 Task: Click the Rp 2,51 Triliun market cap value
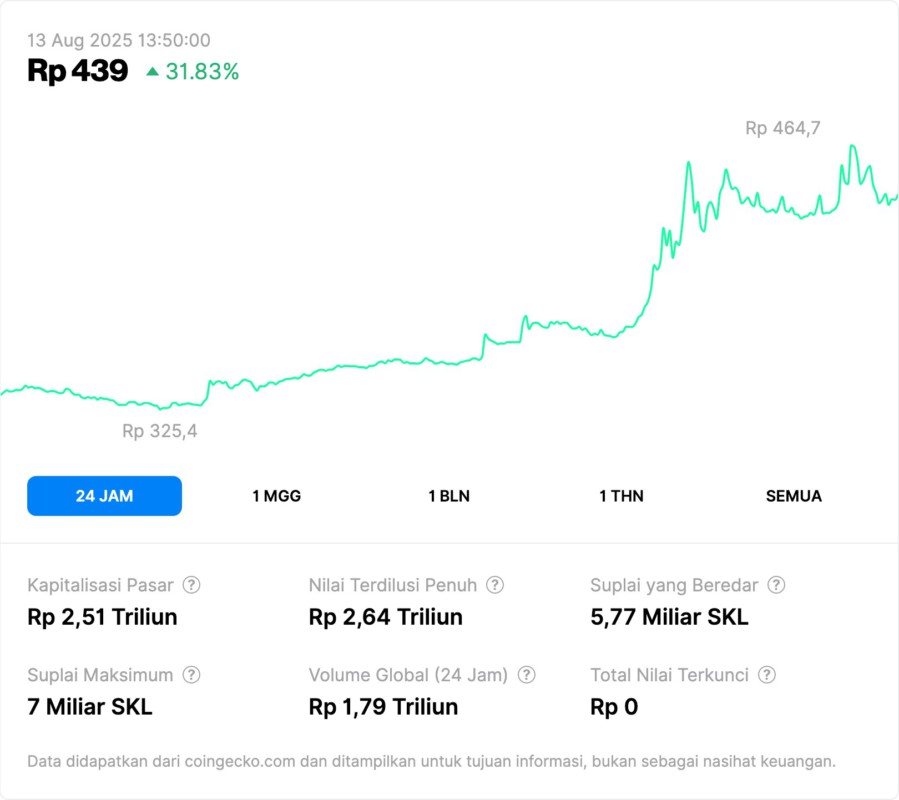coord(102,617)
